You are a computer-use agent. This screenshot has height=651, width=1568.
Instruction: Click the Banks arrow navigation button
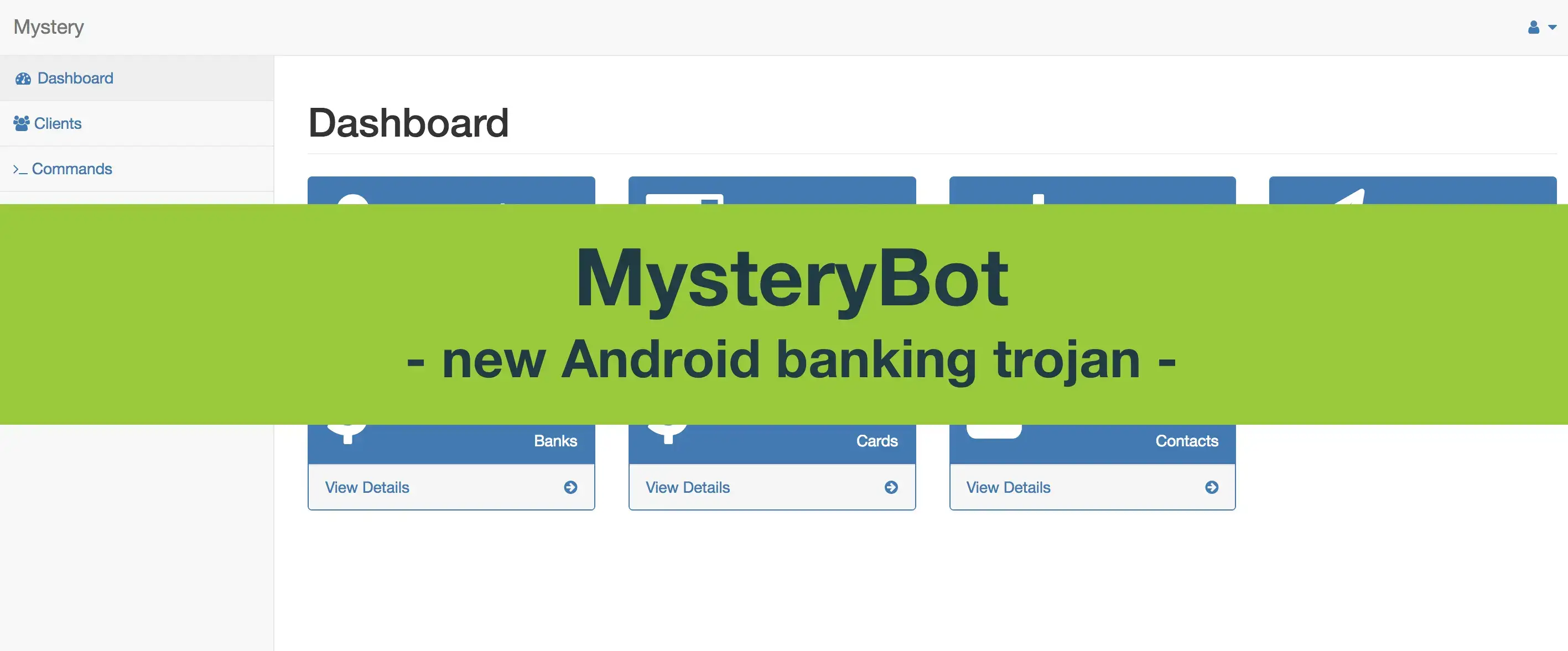click(570, 487)
